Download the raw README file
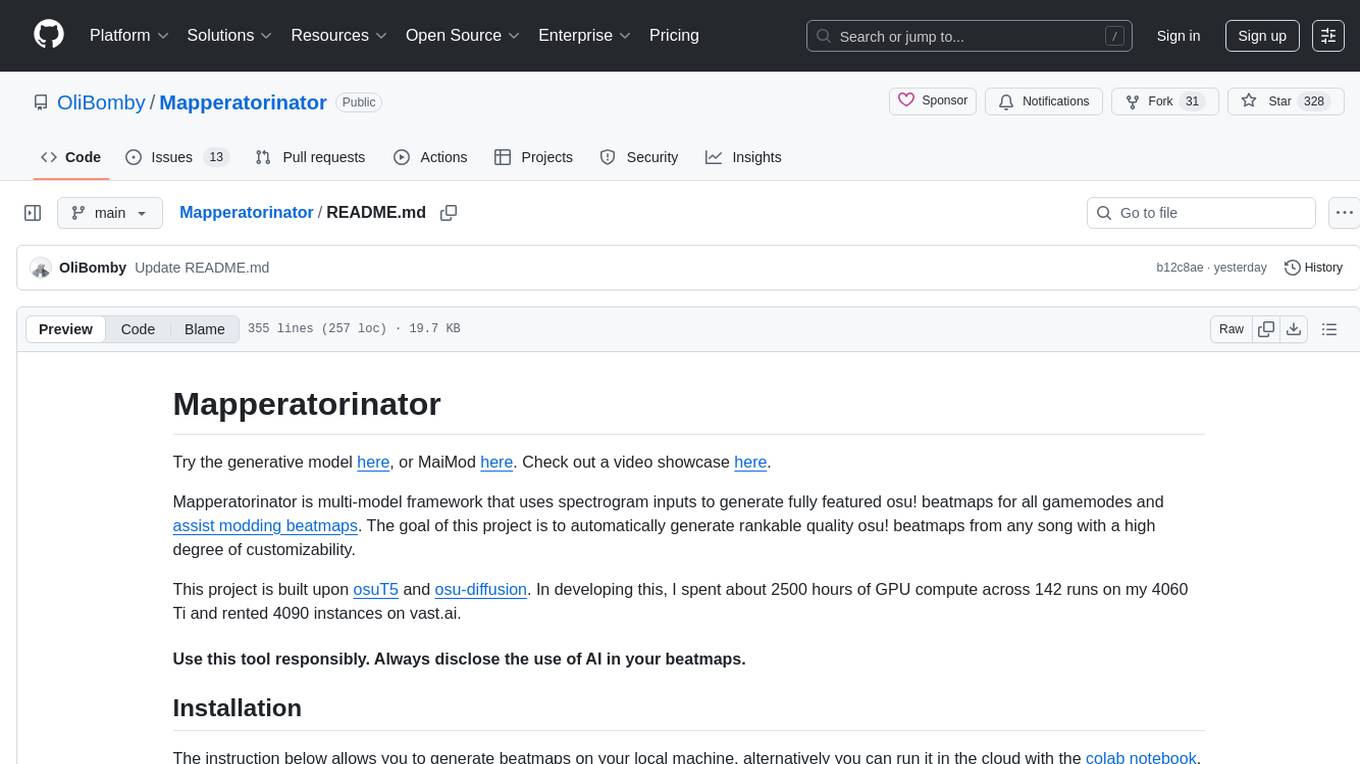Screen dimensions: 1360x764 click(x=1293, y=329)
